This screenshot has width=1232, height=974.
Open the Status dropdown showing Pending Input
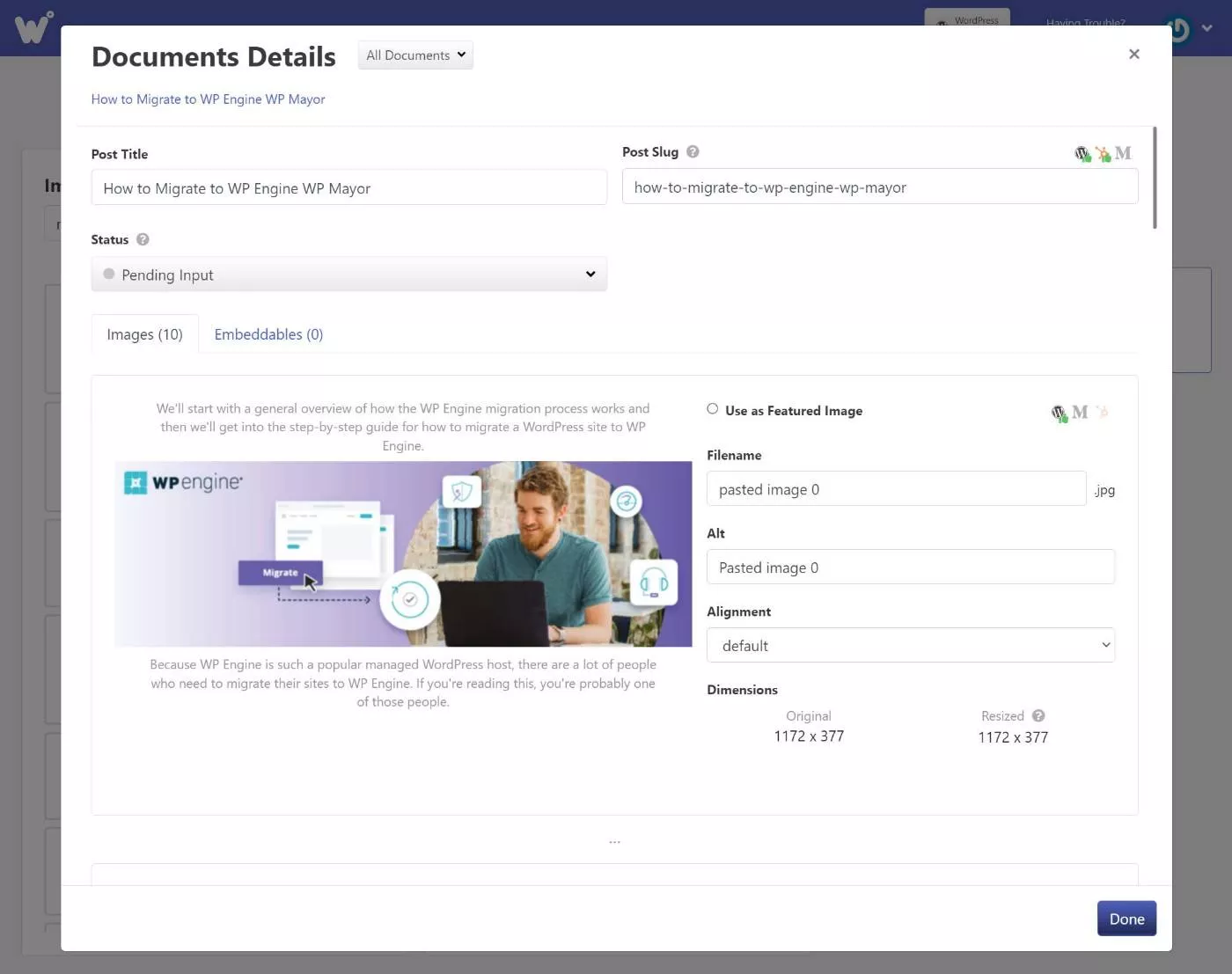349,275
